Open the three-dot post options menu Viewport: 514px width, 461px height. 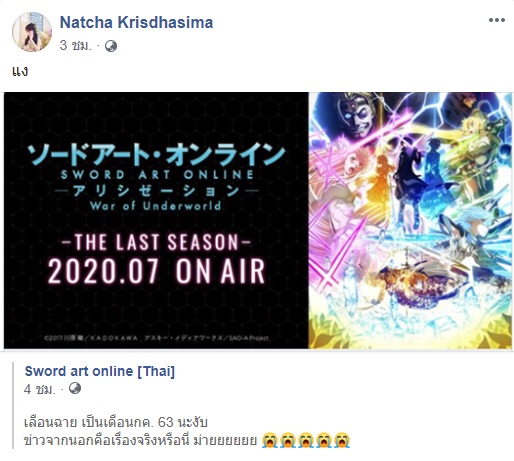(497, 20)
